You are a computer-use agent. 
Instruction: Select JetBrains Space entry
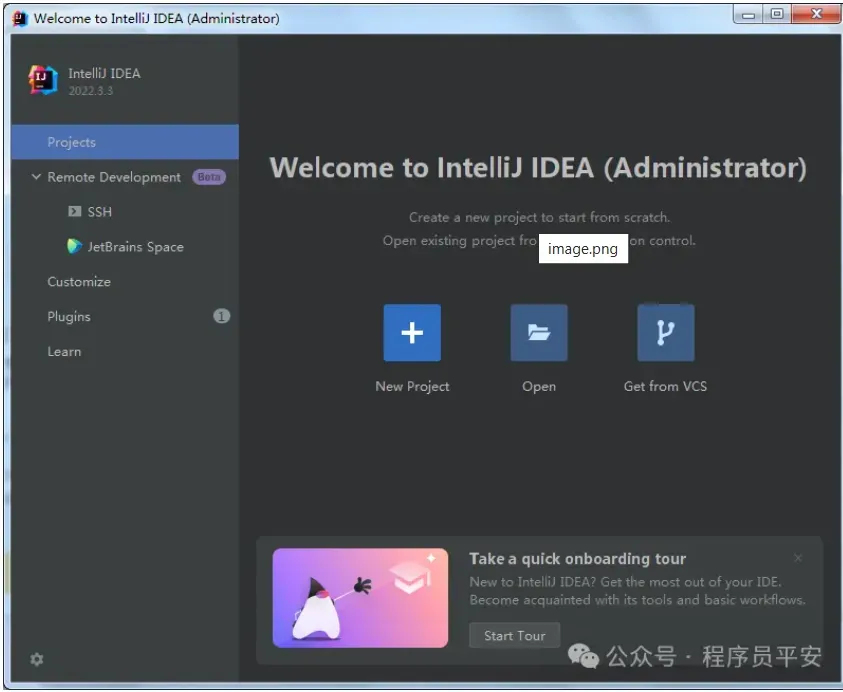coord(135,247)
